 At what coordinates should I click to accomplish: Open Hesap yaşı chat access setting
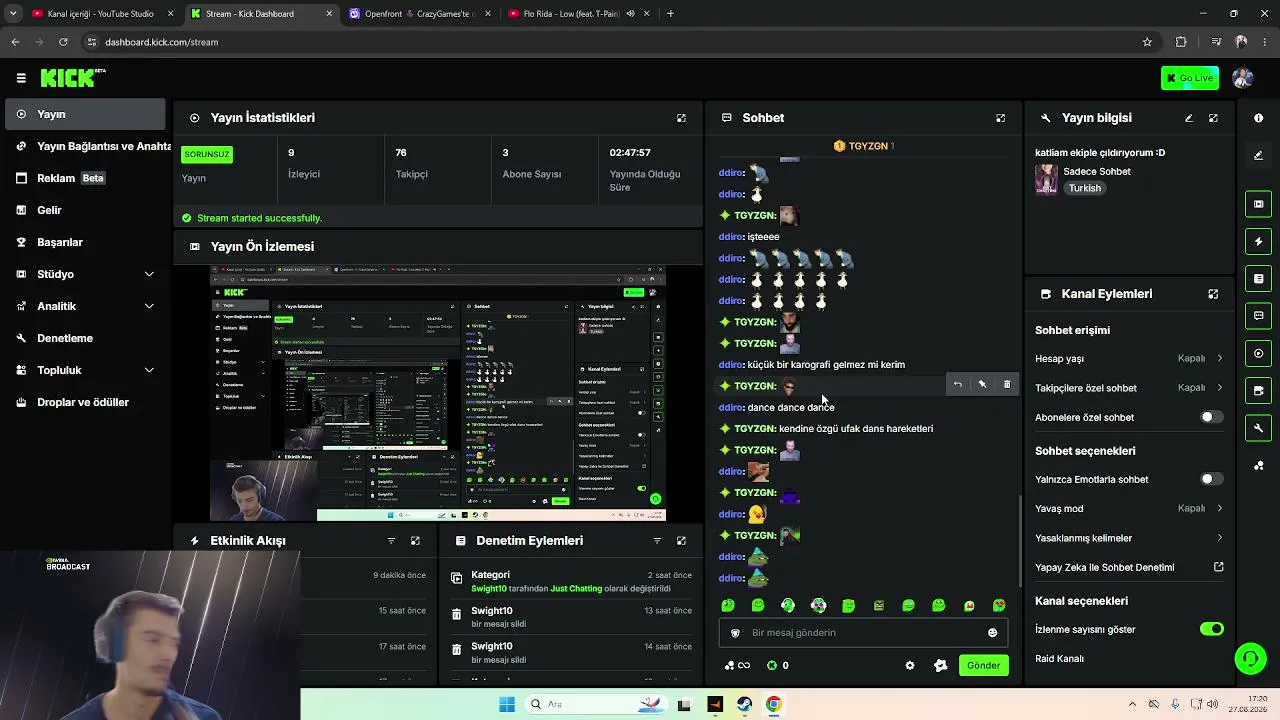pos(1129,358)
